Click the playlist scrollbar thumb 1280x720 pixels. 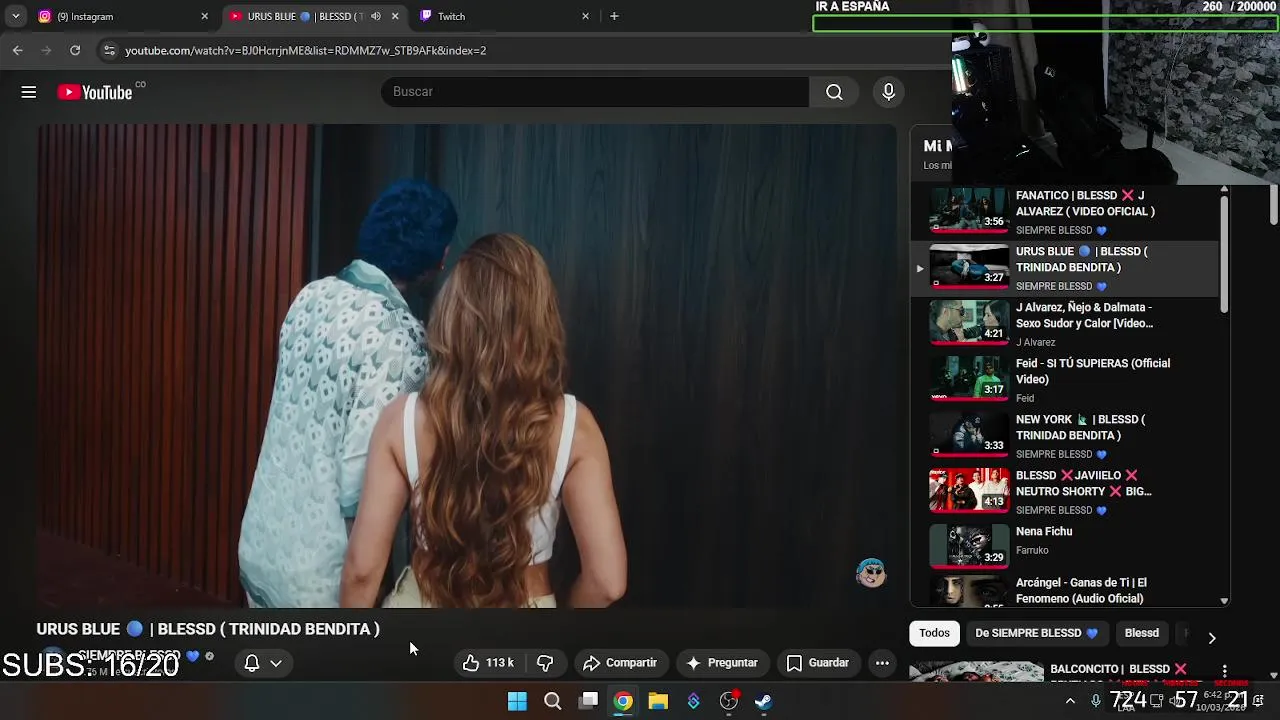click(1224, 253)
